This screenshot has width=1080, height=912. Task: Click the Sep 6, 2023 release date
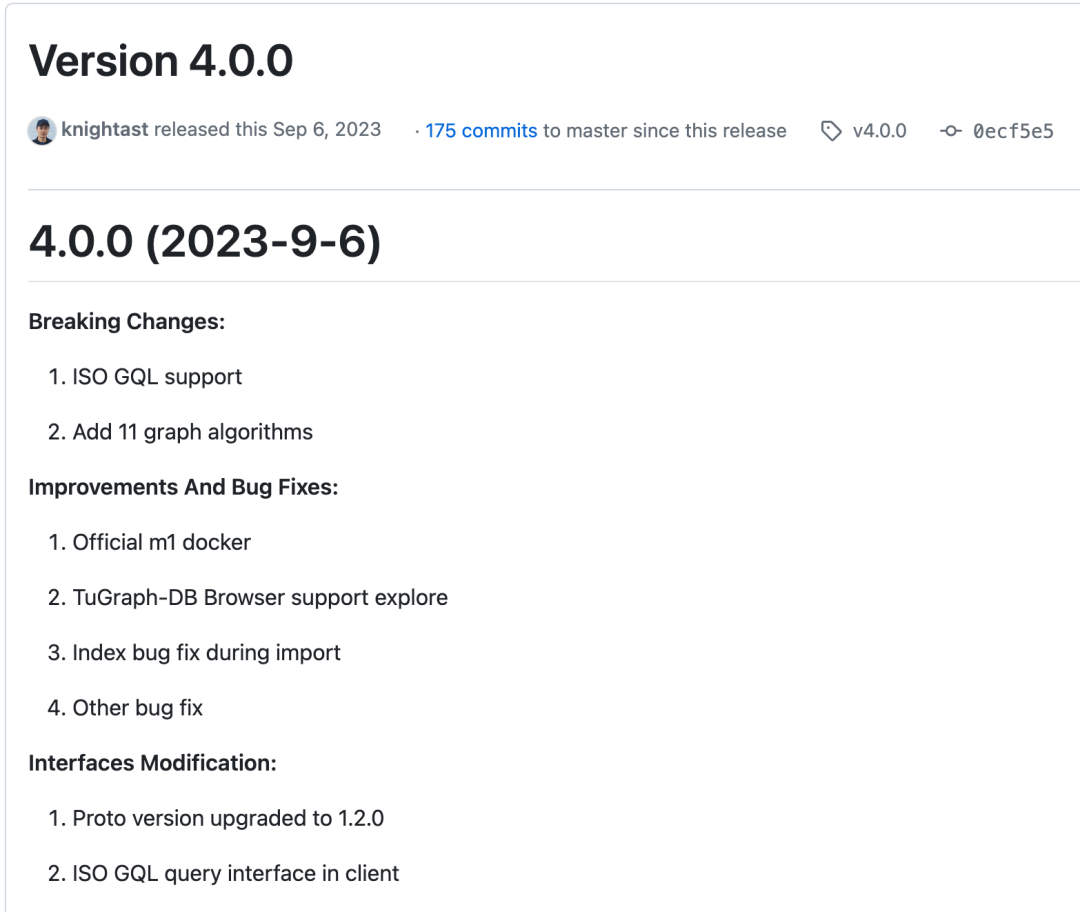pyautogui.click(x=326, y=129)
